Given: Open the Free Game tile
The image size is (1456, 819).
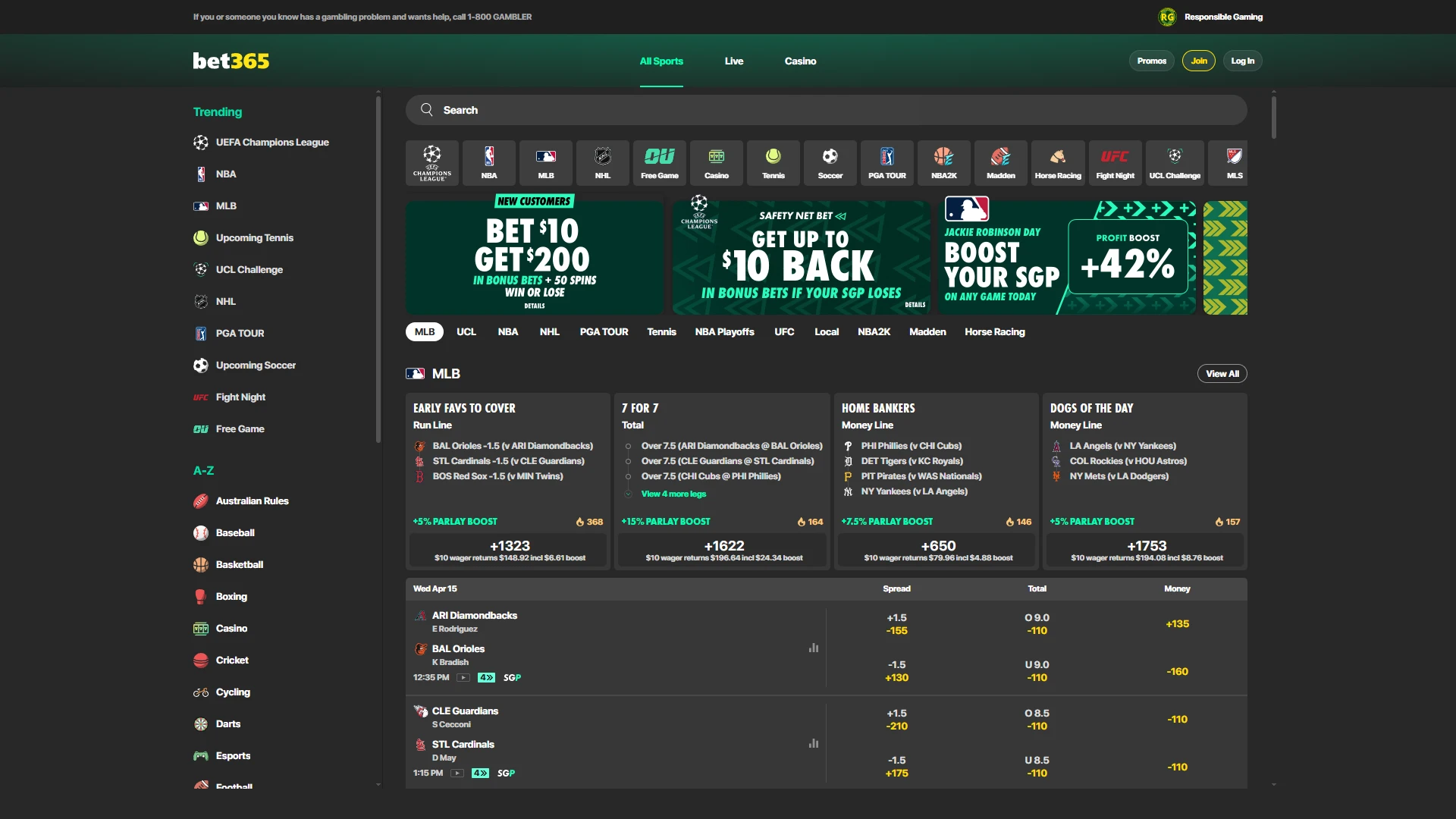Looking at the screenshot, I should click(x=660, y=163).
